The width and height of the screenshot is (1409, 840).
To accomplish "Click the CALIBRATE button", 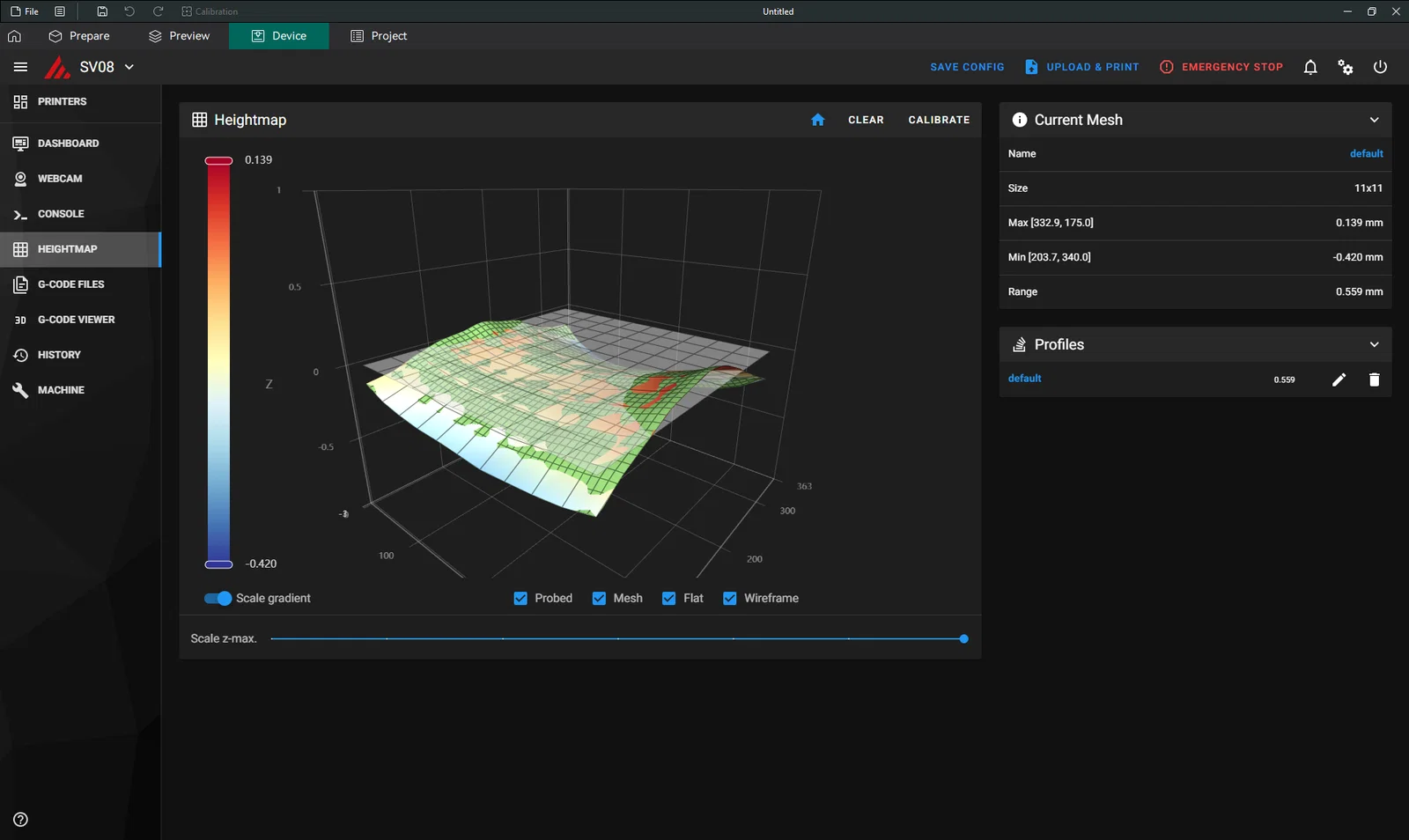I will click(939, 120).
